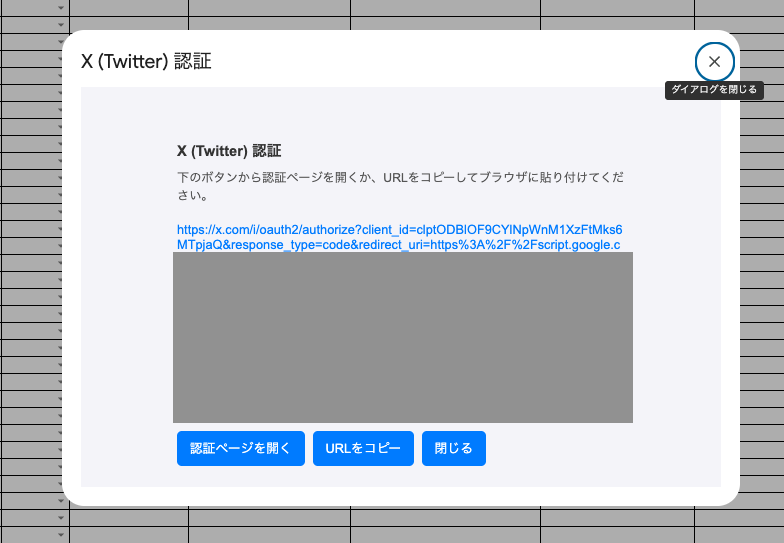
Task: Click empty panel space right of 閉じる button
Action: tap(600, 449)
